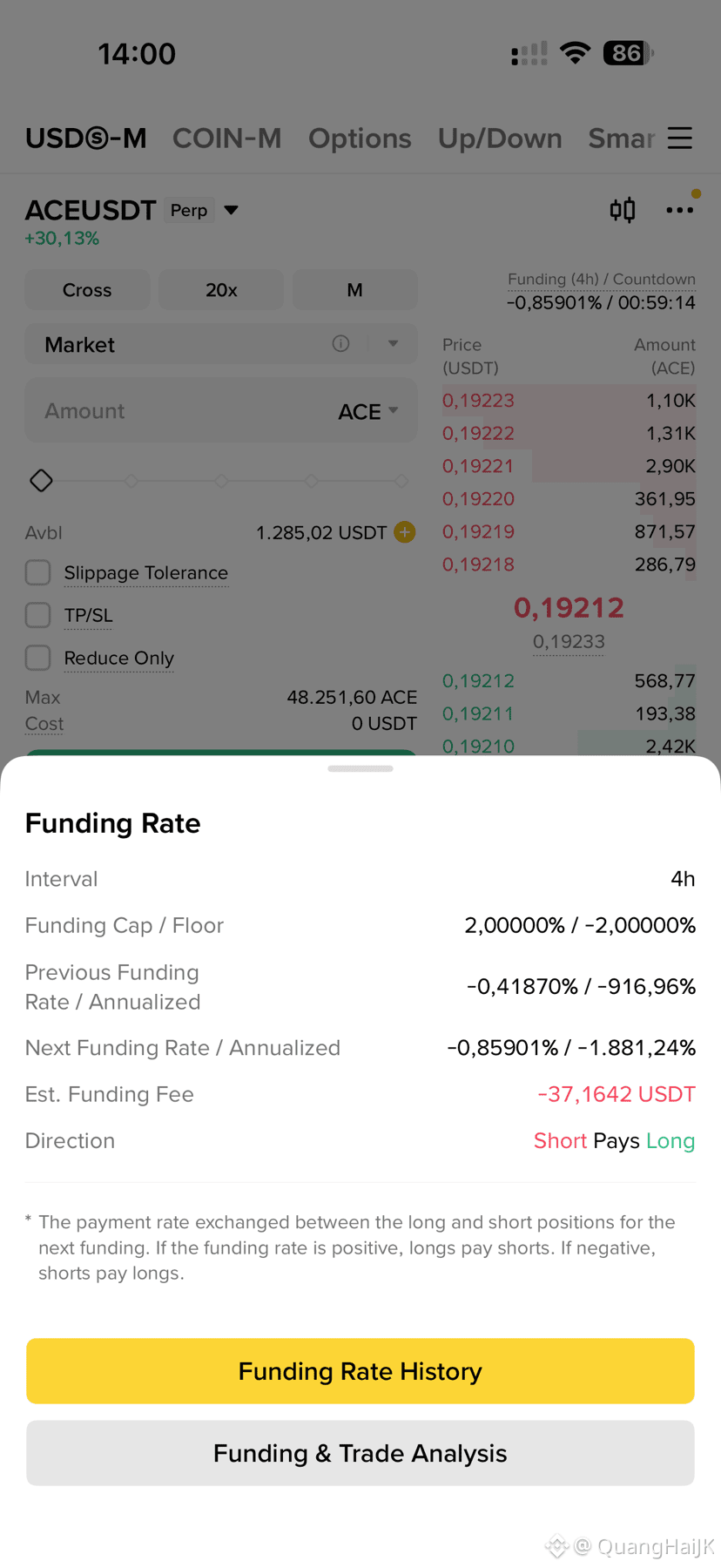Tick the TP/SL checkbox

(x=38, y=615)
